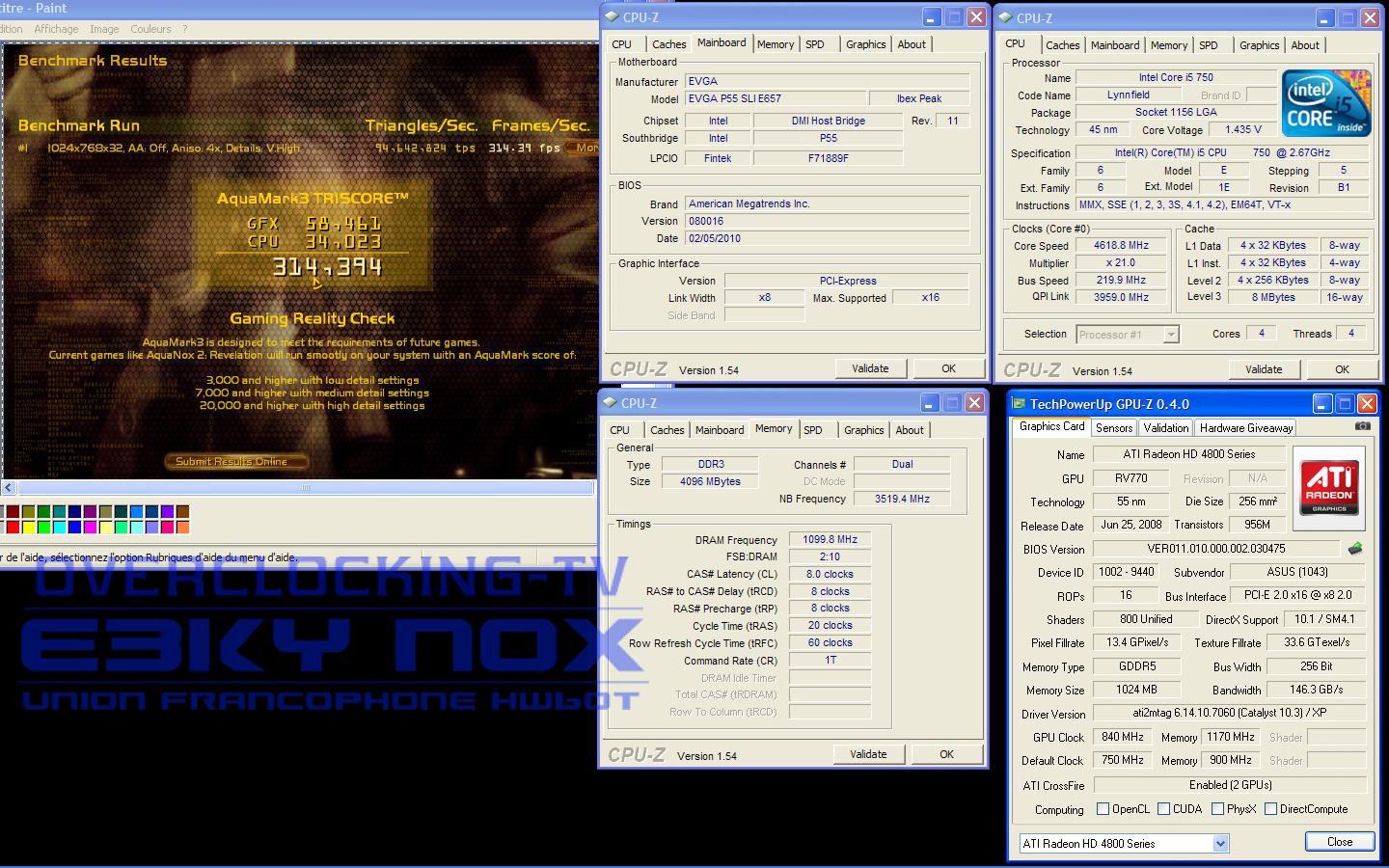Open Mainboard tab in CPU-Z processor window
Screen dimensions: 1389x868
(1115, 45)
